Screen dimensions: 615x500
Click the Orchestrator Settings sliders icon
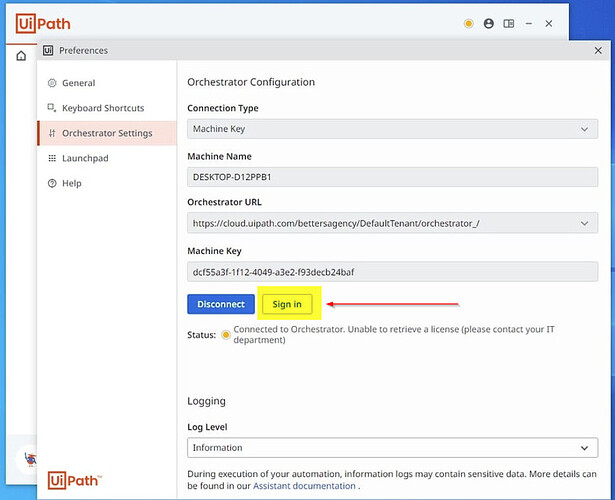pyautogui.click(x=52, y=133)
